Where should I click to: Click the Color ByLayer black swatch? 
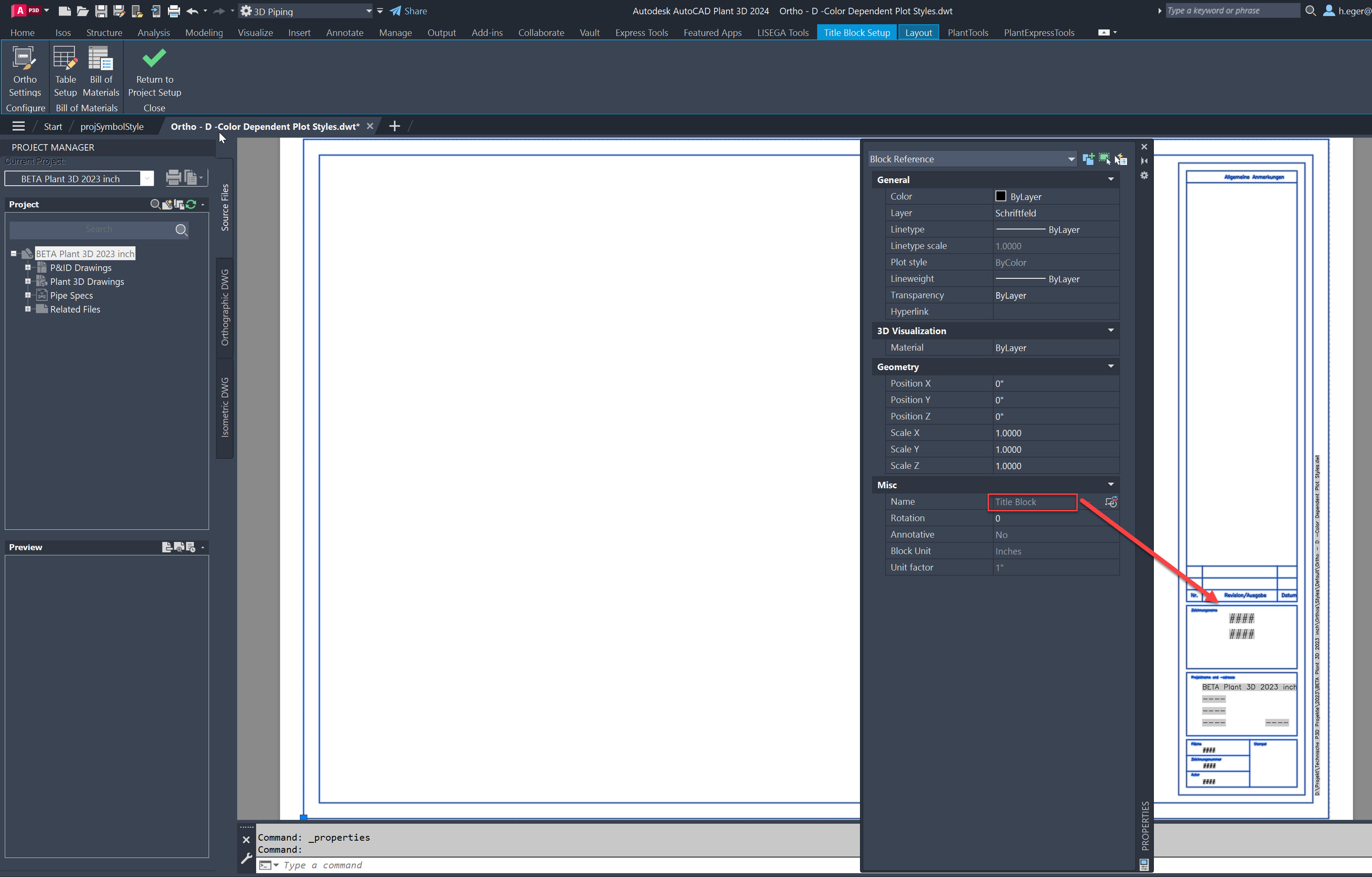click(x=1001, y=196)
